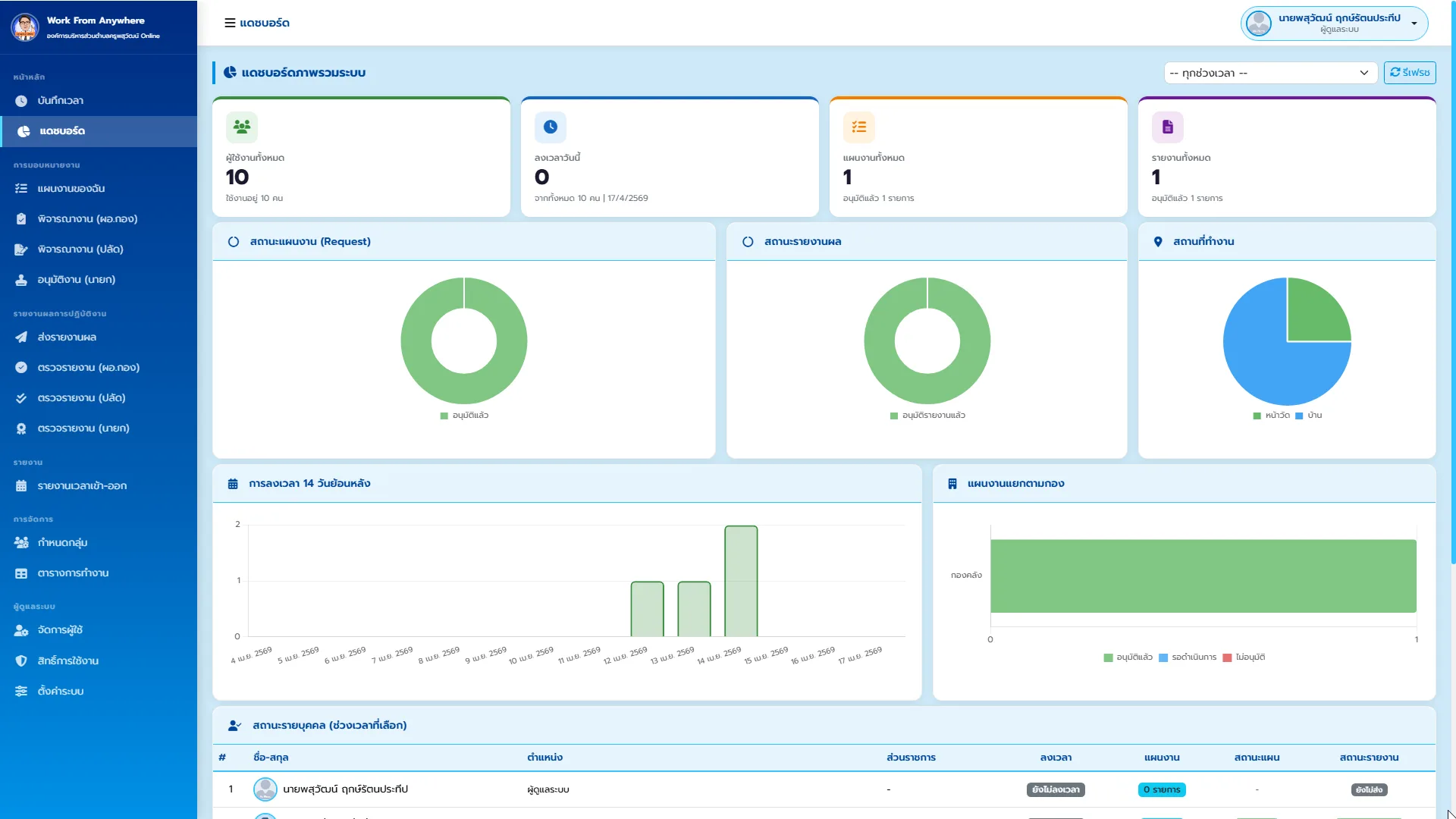The width and height of the screenshot is (1456, 819).
Task: Click the รีเฟรช refresh button
Action: pos(1410,73)
